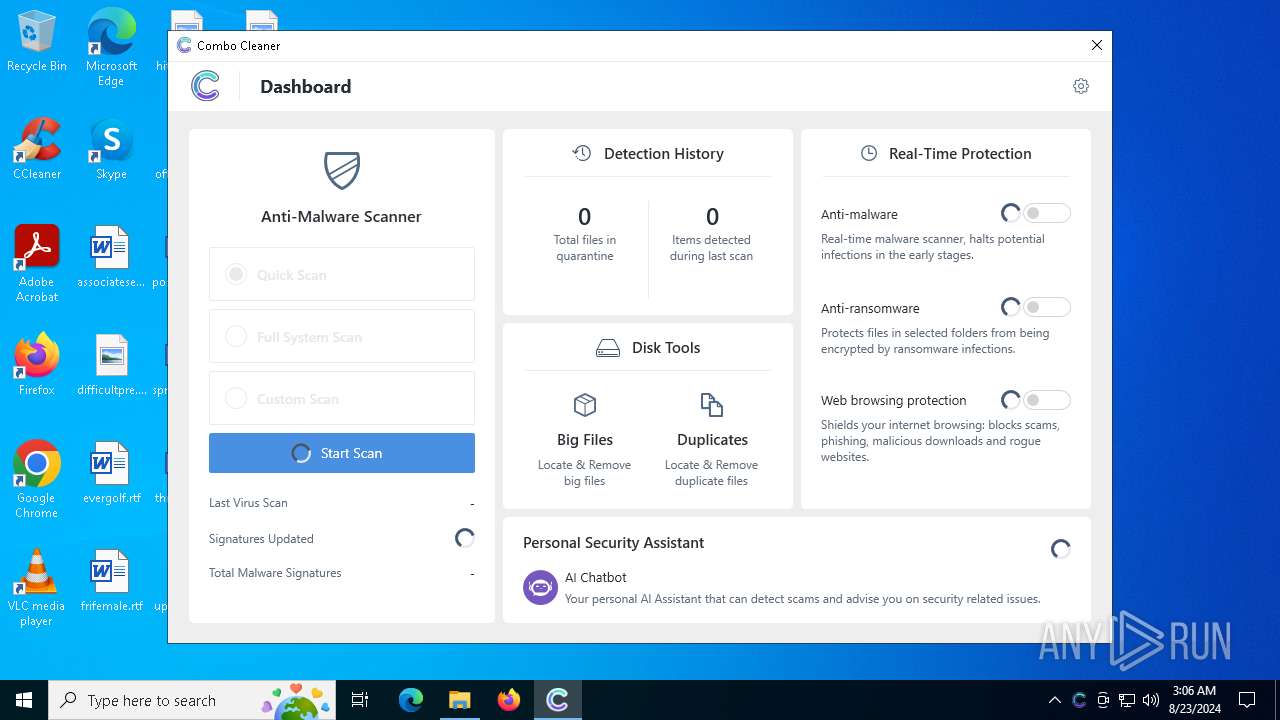Click Duplicates locate and remove link
Screen dimensions: 1280x720
[712, 473]
